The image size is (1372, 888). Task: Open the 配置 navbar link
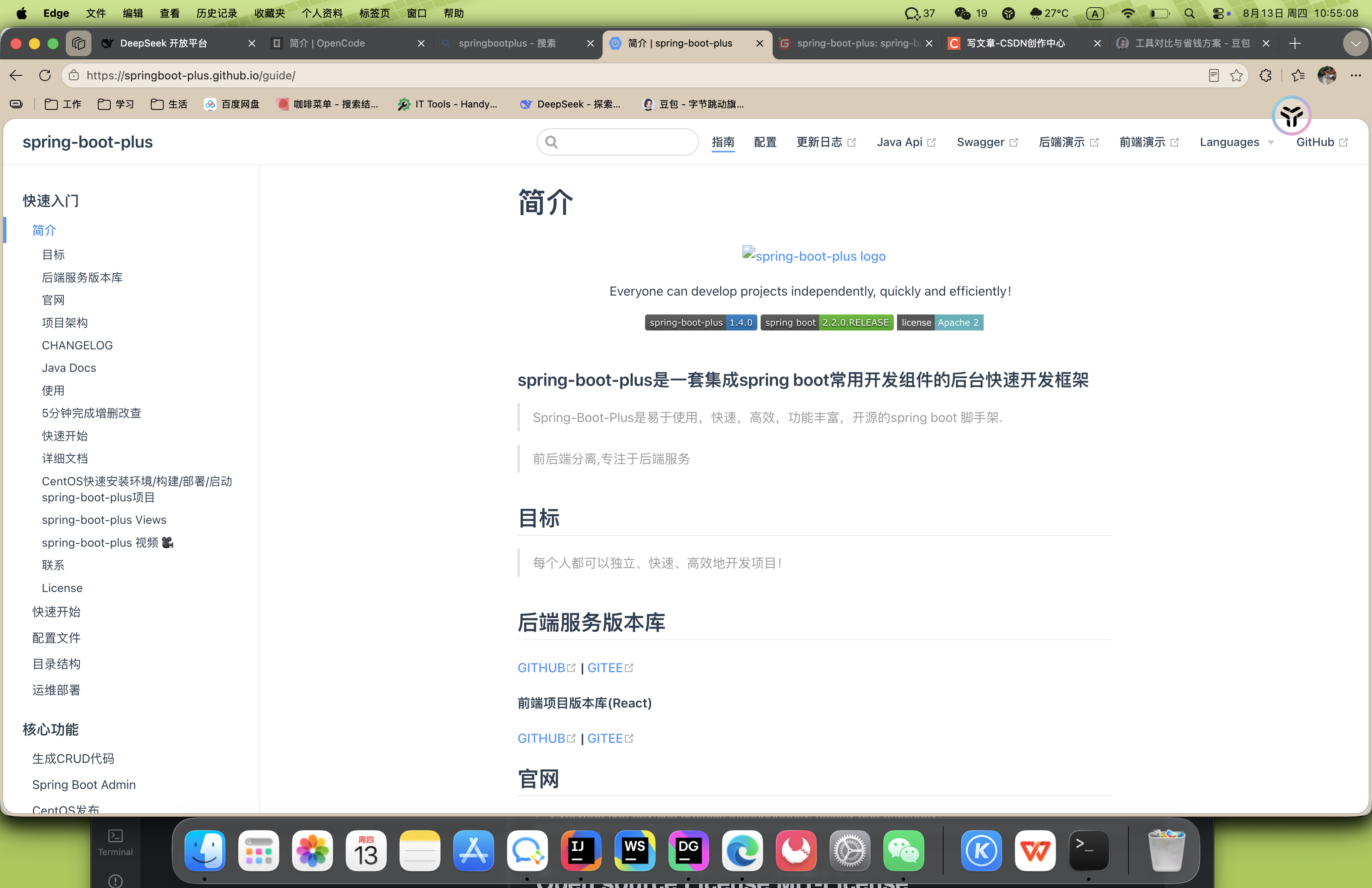click(765, 142)
